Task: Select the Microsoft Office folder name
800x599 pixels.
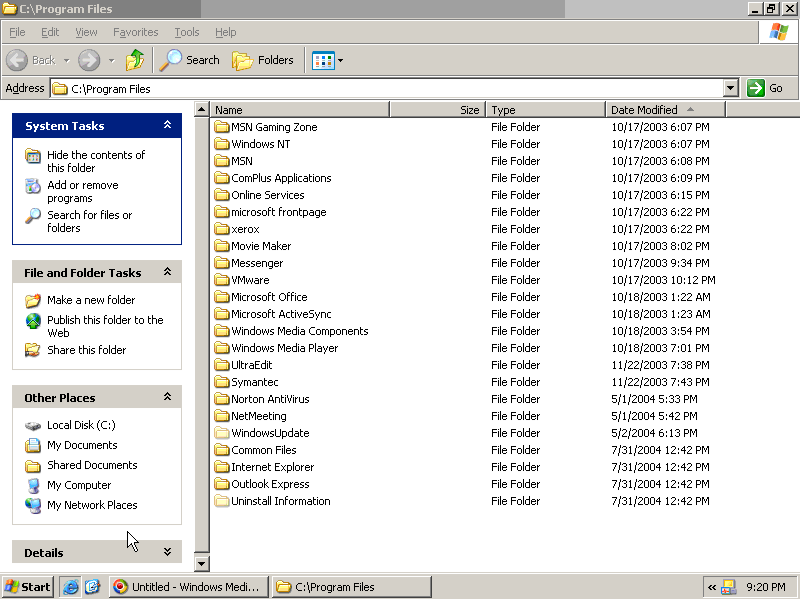Action: click(269, 297)
